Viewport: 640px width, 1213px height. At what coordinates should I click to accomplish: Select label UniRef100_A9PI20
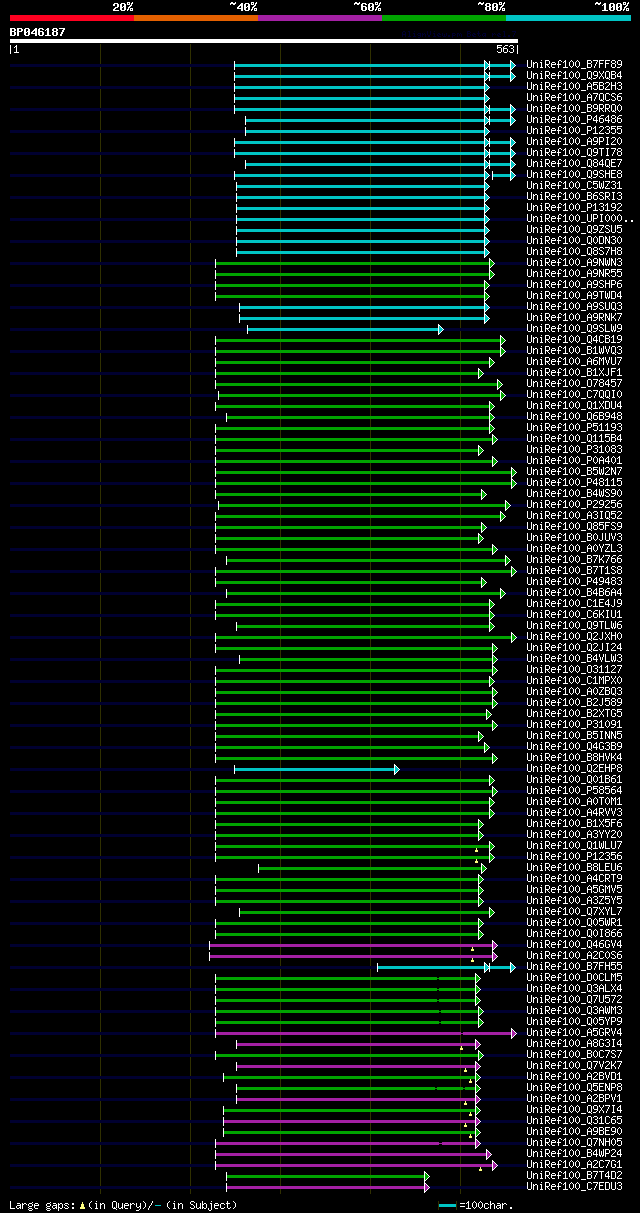pos(573,141)
